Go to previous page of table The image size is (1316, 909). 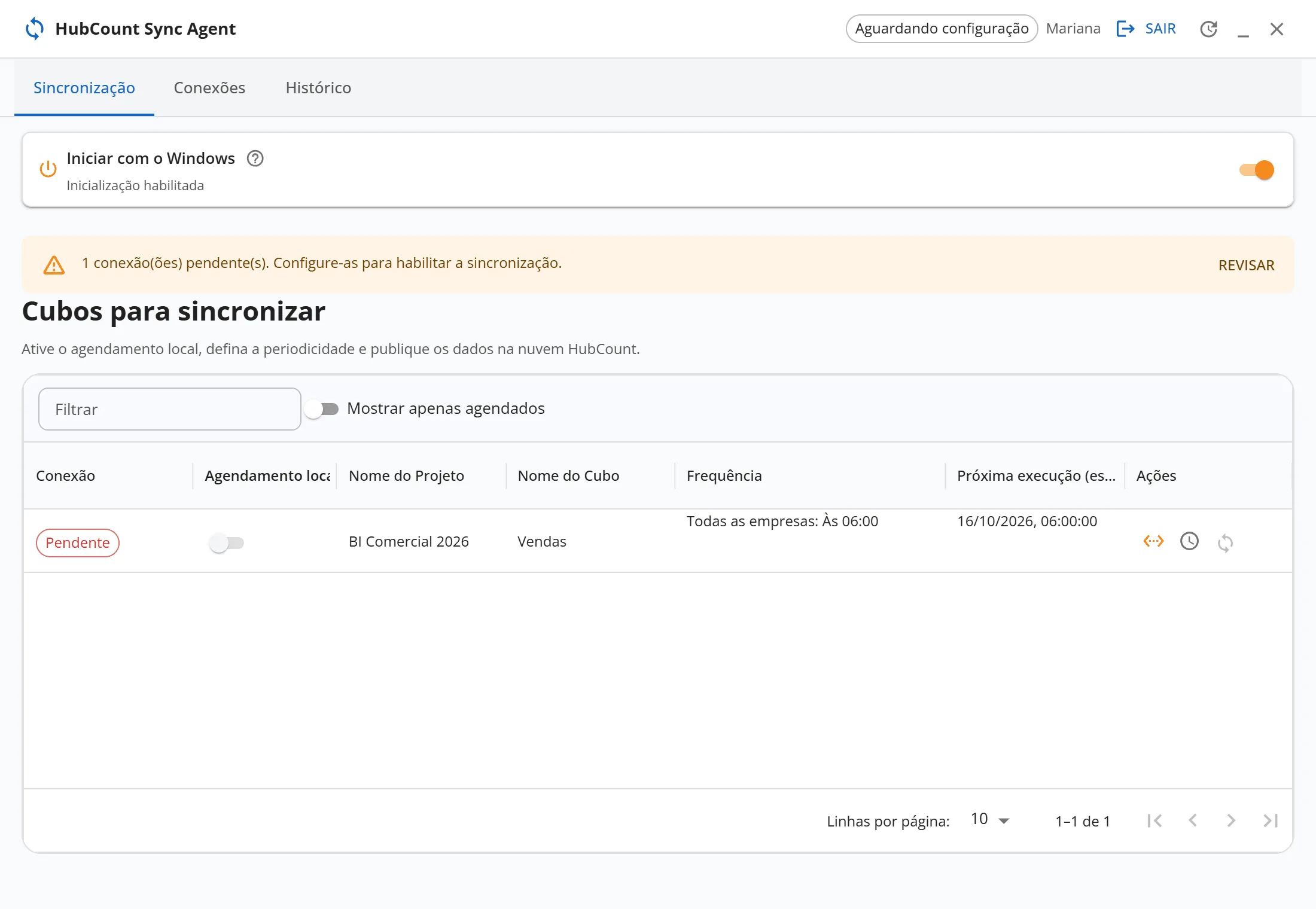(x=1193, y=820)
